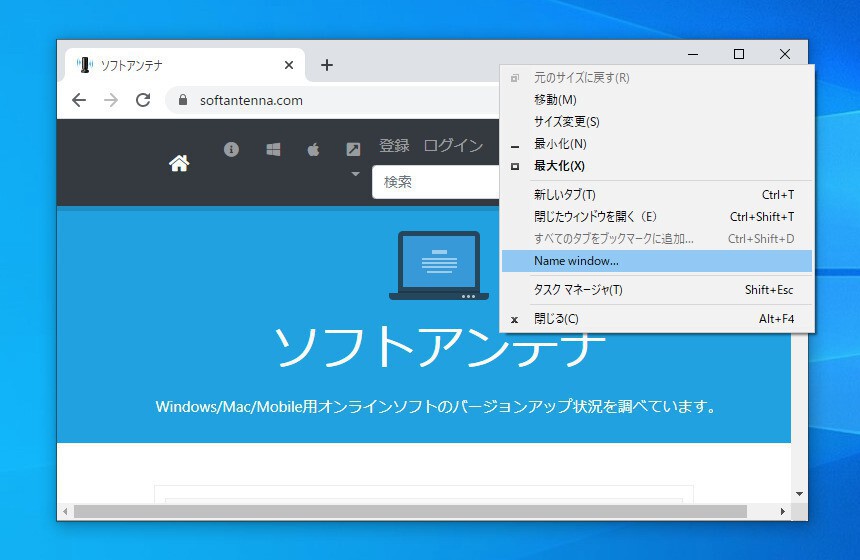Viewport: 860px width, 560px height.
Task: Click the ログイン link
Action: [x=453, y=145]
